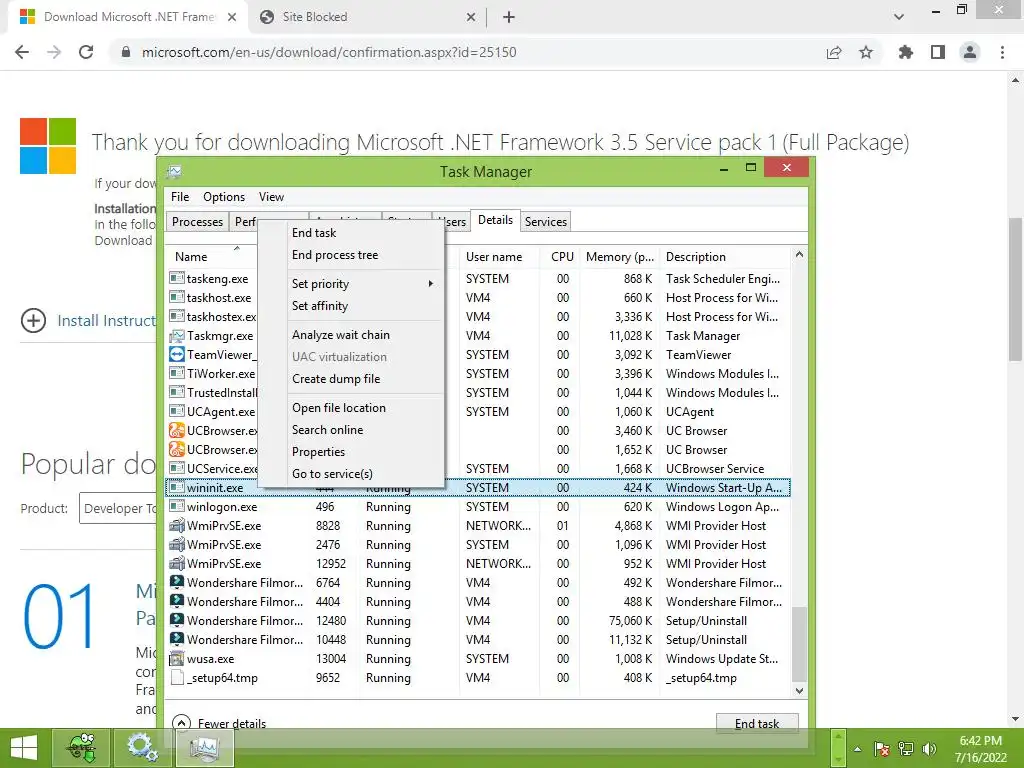The width and height of the screenshot is (1024, 768).
Task: Open Action Center flag icon
Action: coord(882,749)
